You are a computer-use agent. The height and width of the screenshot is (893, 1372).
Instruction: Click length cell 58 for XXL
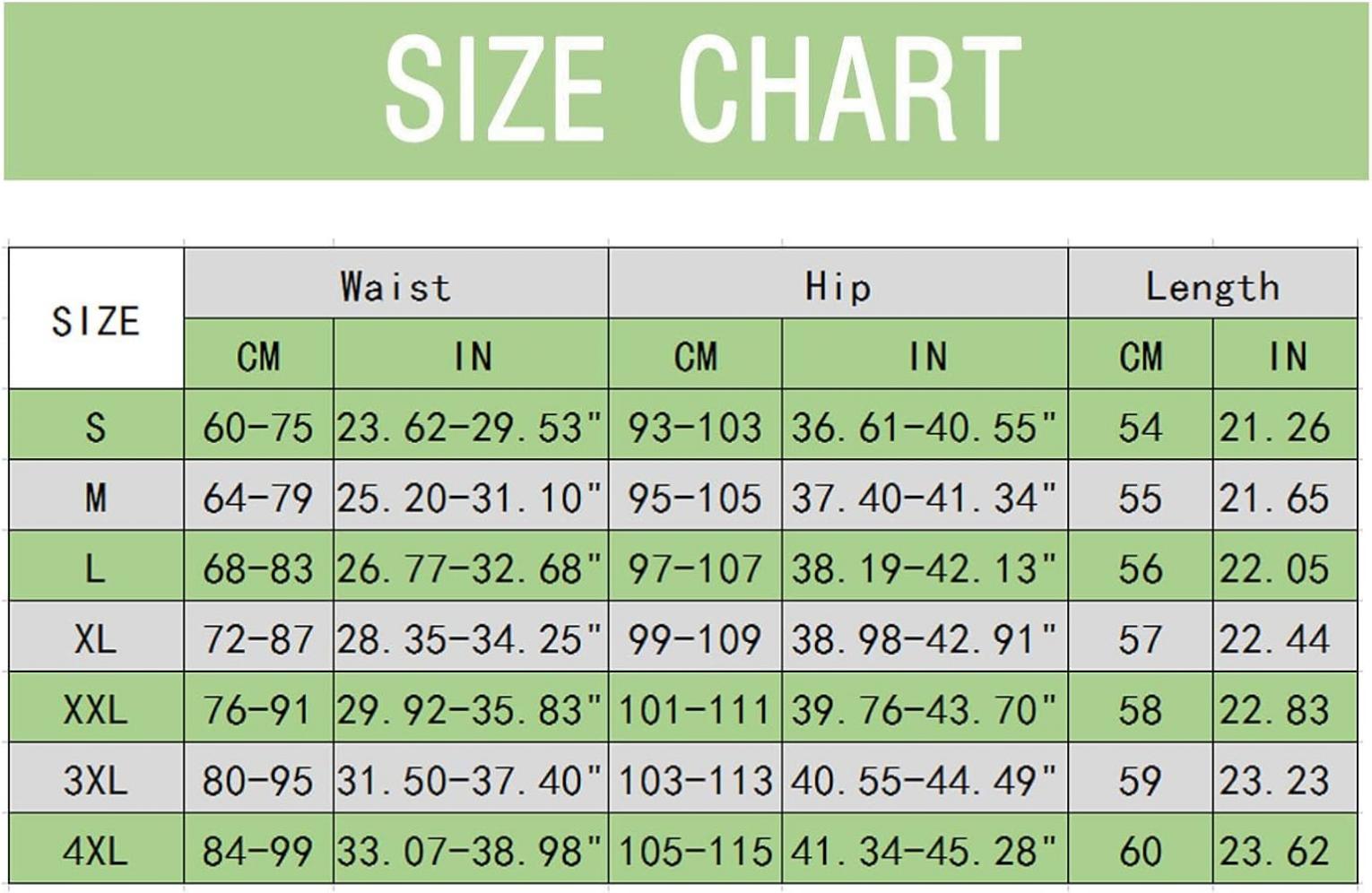pos(1140,707)
